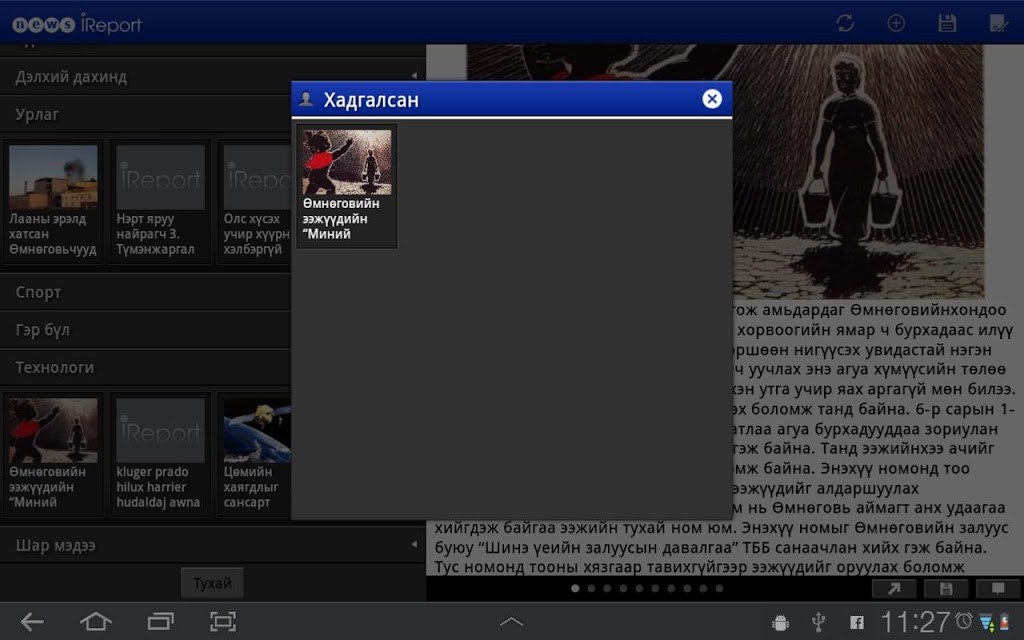Select the first page indicator dot
The height and width of the screenshot is (640, 1024).
coord(575,588)
